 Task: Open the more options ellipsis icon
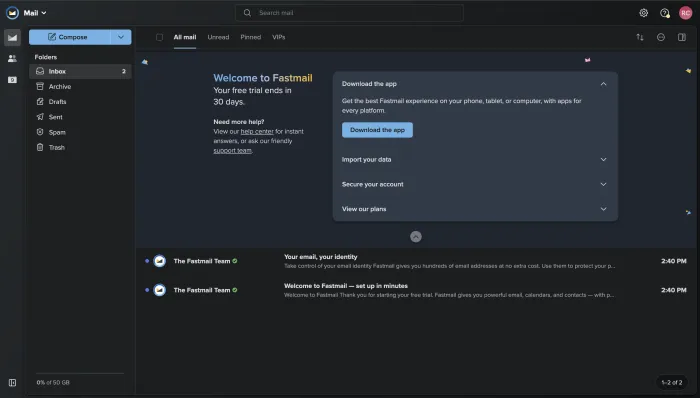coord(661,37)
